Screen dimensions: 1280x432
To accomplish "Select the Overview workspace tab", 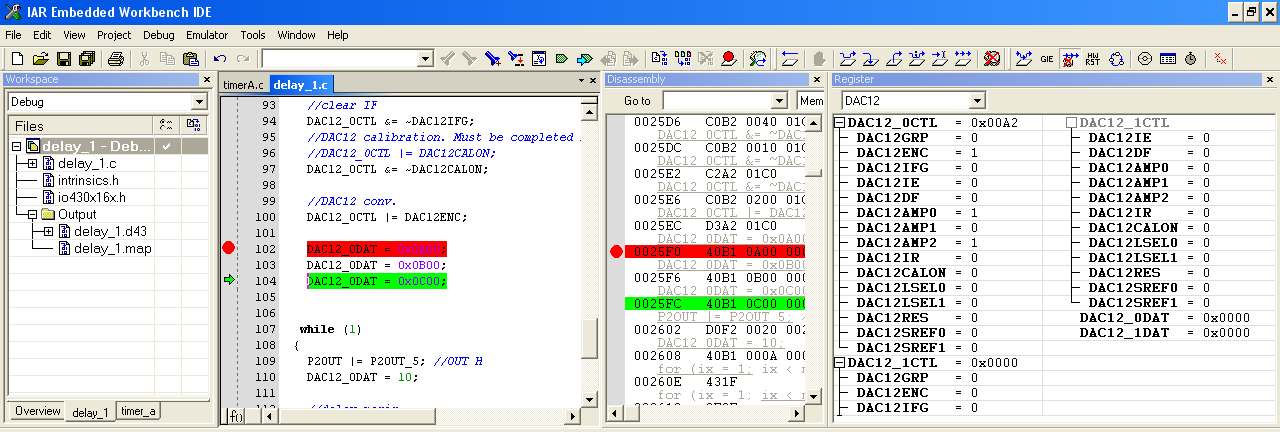I will 38,412.
